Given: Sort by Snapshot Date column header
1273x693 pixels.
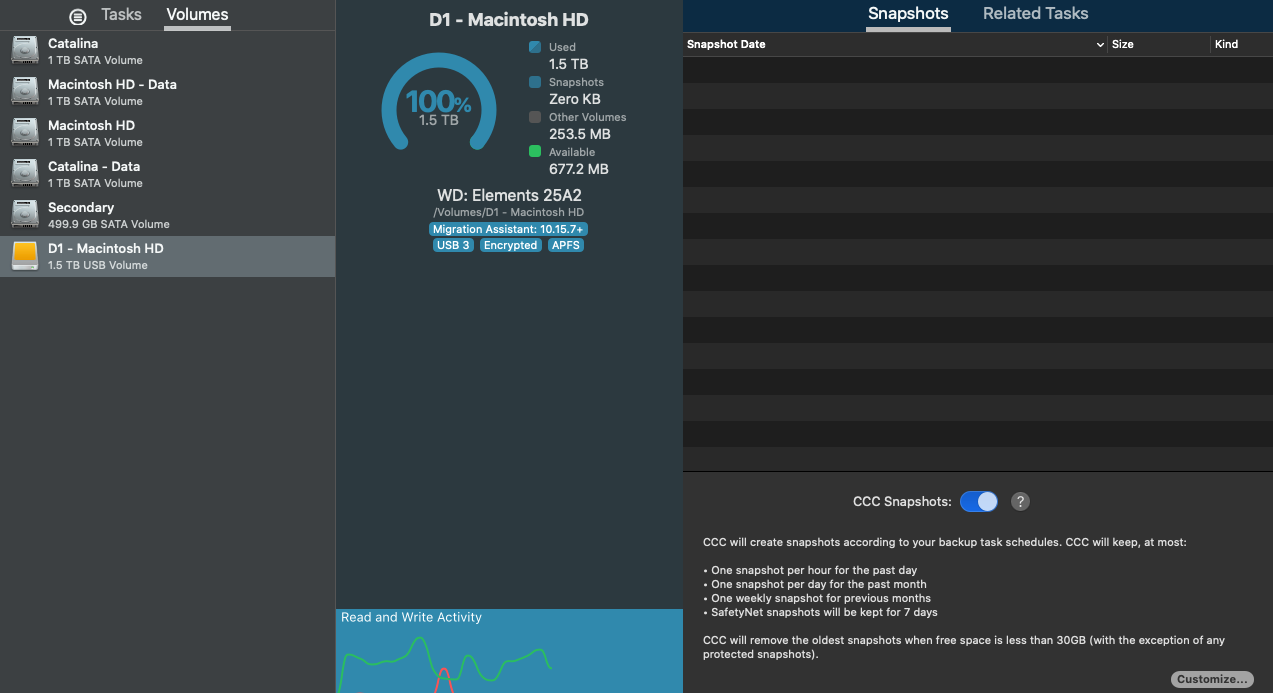Looking at the screenshot, I should click(896, 44).
